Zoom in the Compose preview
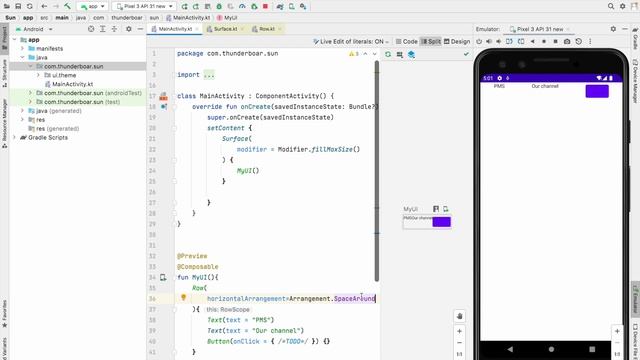The width and height of the screenshot is (640, 360). tap(460, 331)
